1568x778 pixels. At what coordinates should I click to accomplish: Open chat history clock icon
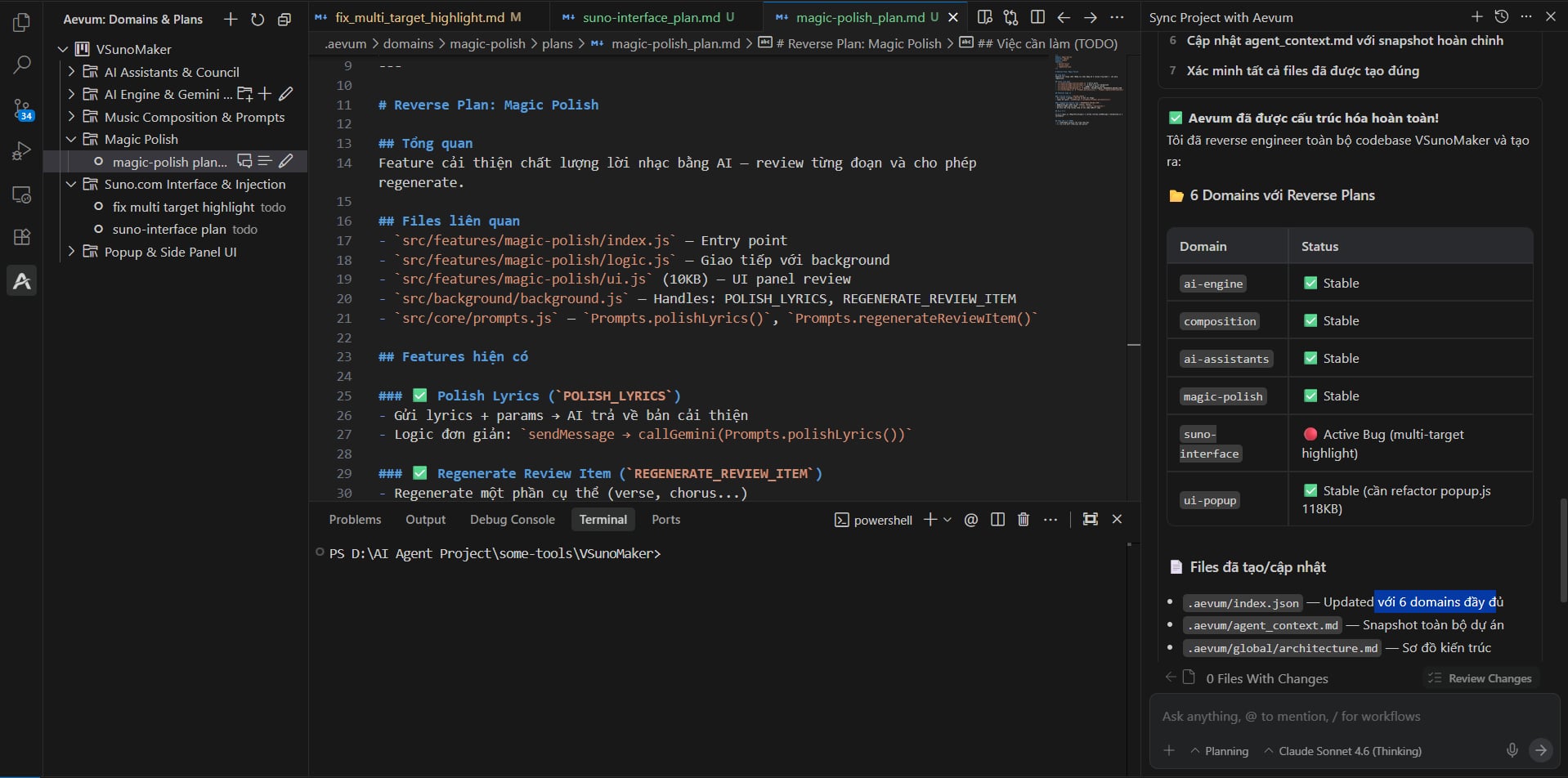(x=1501, y=16)
